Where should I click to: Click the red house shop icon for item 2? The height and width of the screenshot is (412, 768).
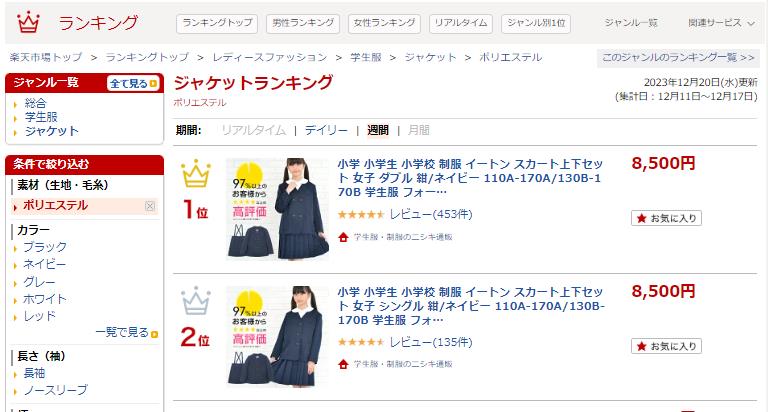[x=343, y=364]
